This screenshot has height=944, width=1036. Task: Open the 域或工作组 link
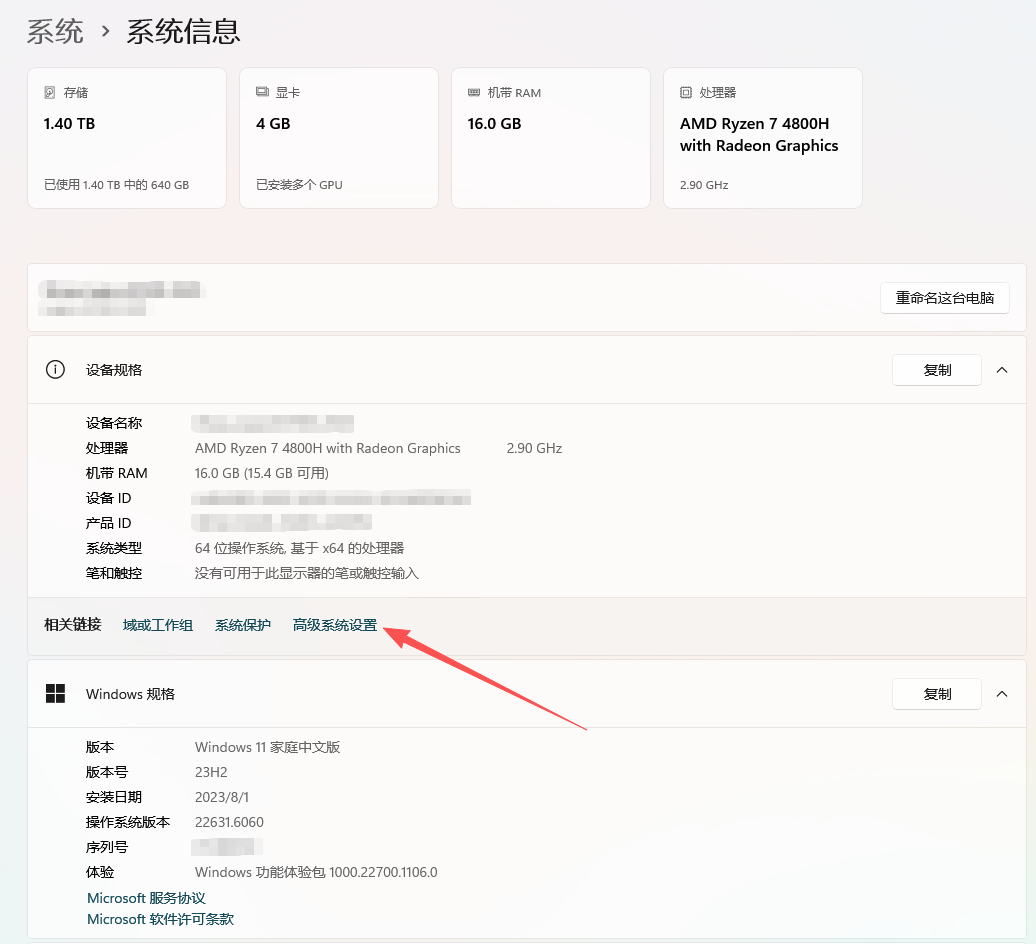click(x=157, y=624)
